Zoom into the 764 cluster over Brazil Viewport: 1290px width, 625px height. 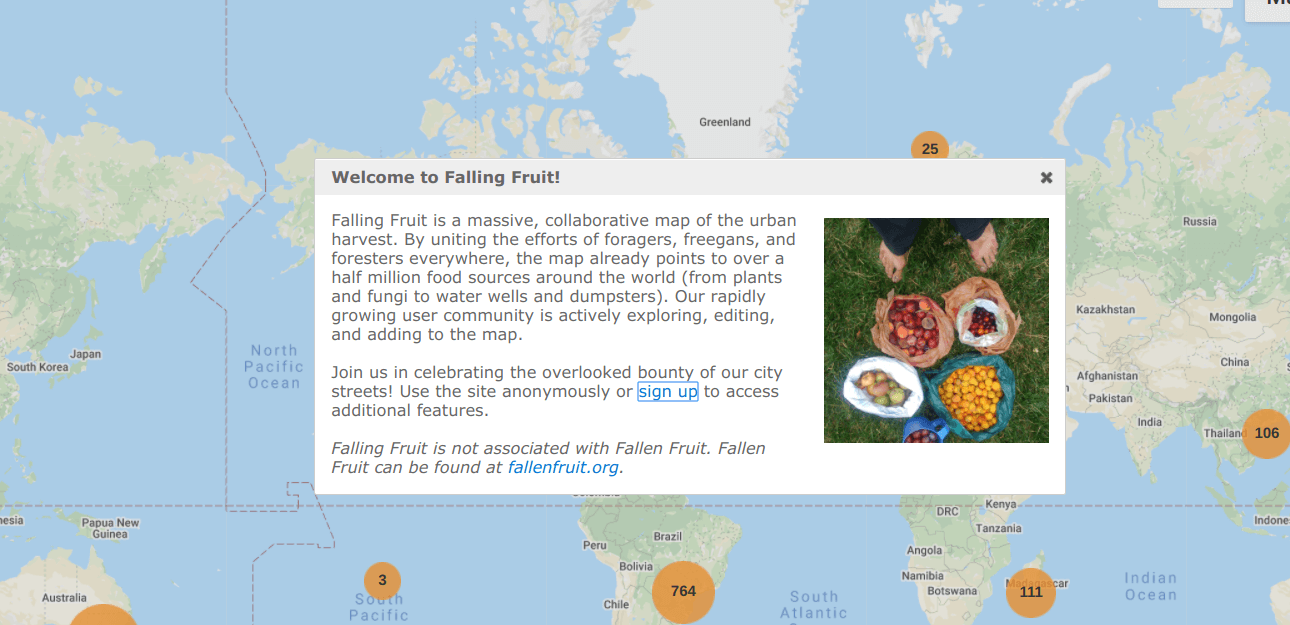click(683, 591)
